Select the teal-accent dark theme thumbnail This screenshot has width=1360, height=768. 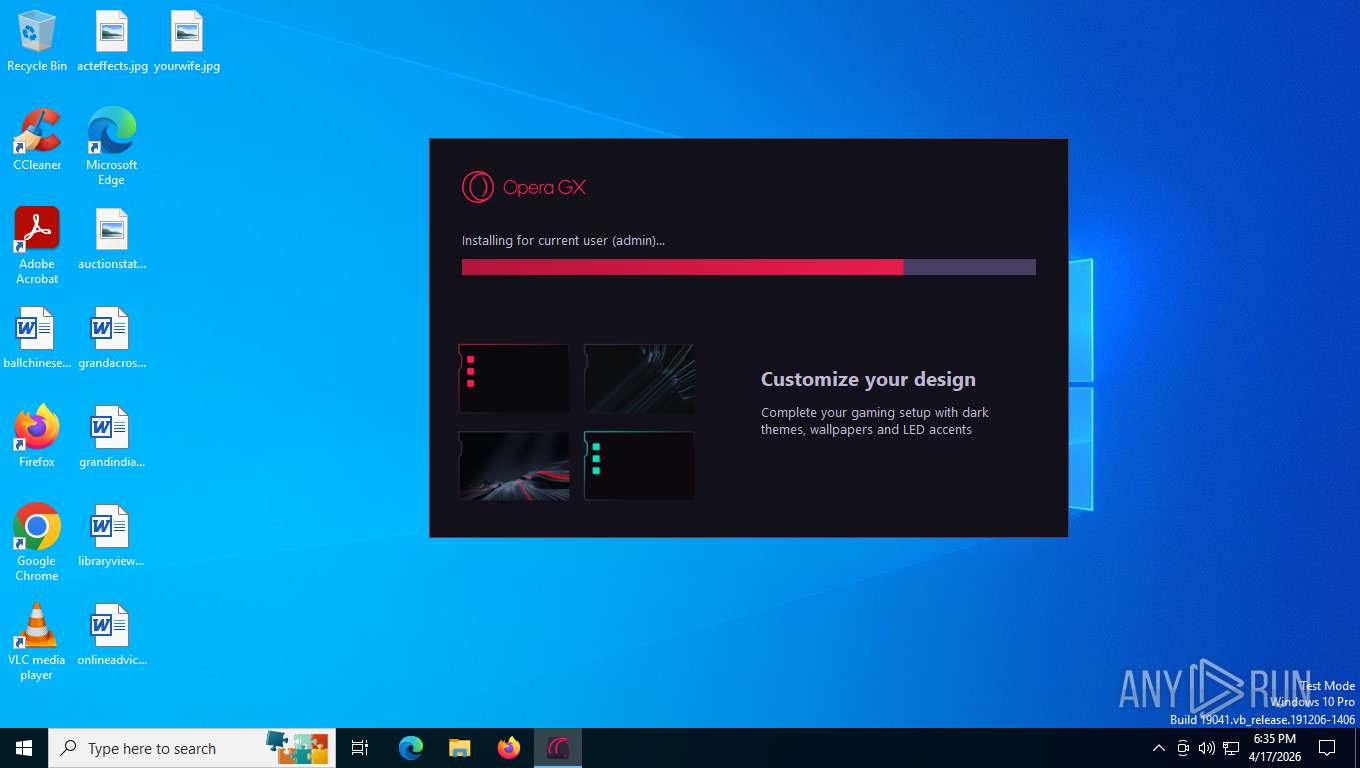[x=639, y=465]
